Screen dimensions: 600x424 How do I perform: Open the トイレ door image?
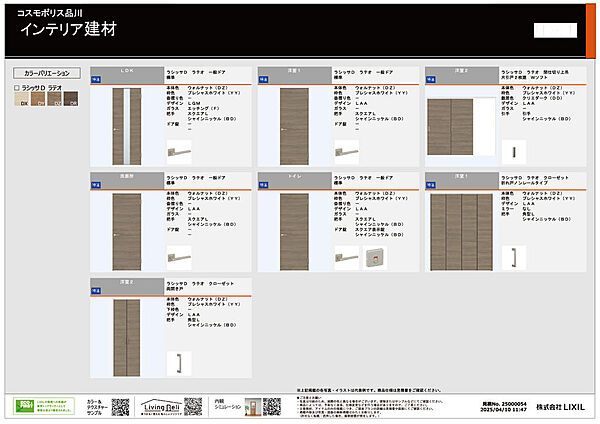(294, 232)
